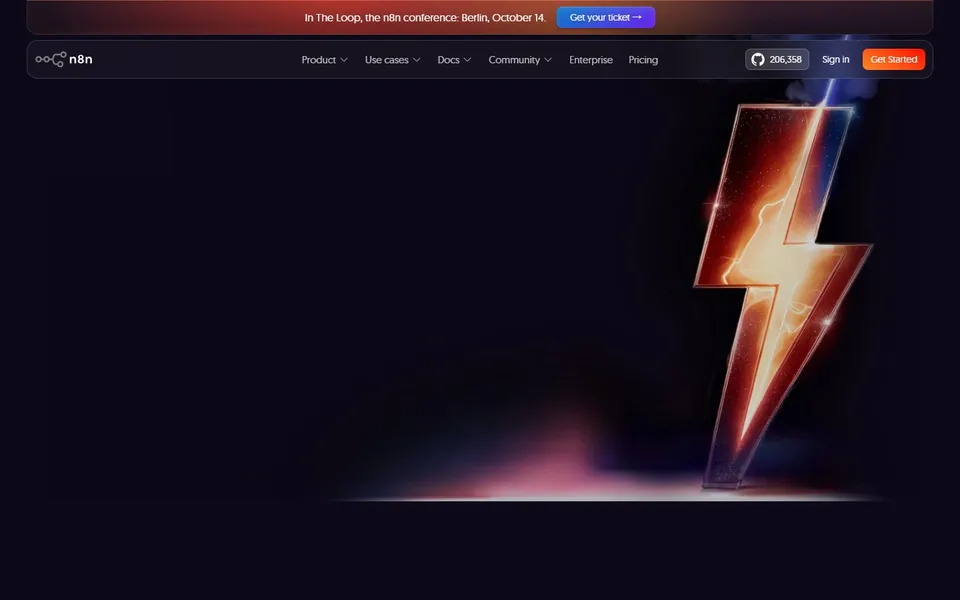The height and width of the screenshot is (600, 960).
Task: Click the In The Loop conference announcement text
Action: coord(425,18)
